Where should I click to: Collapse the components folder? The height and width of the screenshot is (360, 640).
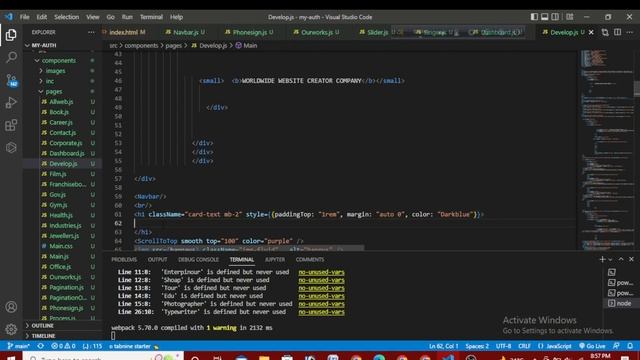62,60
